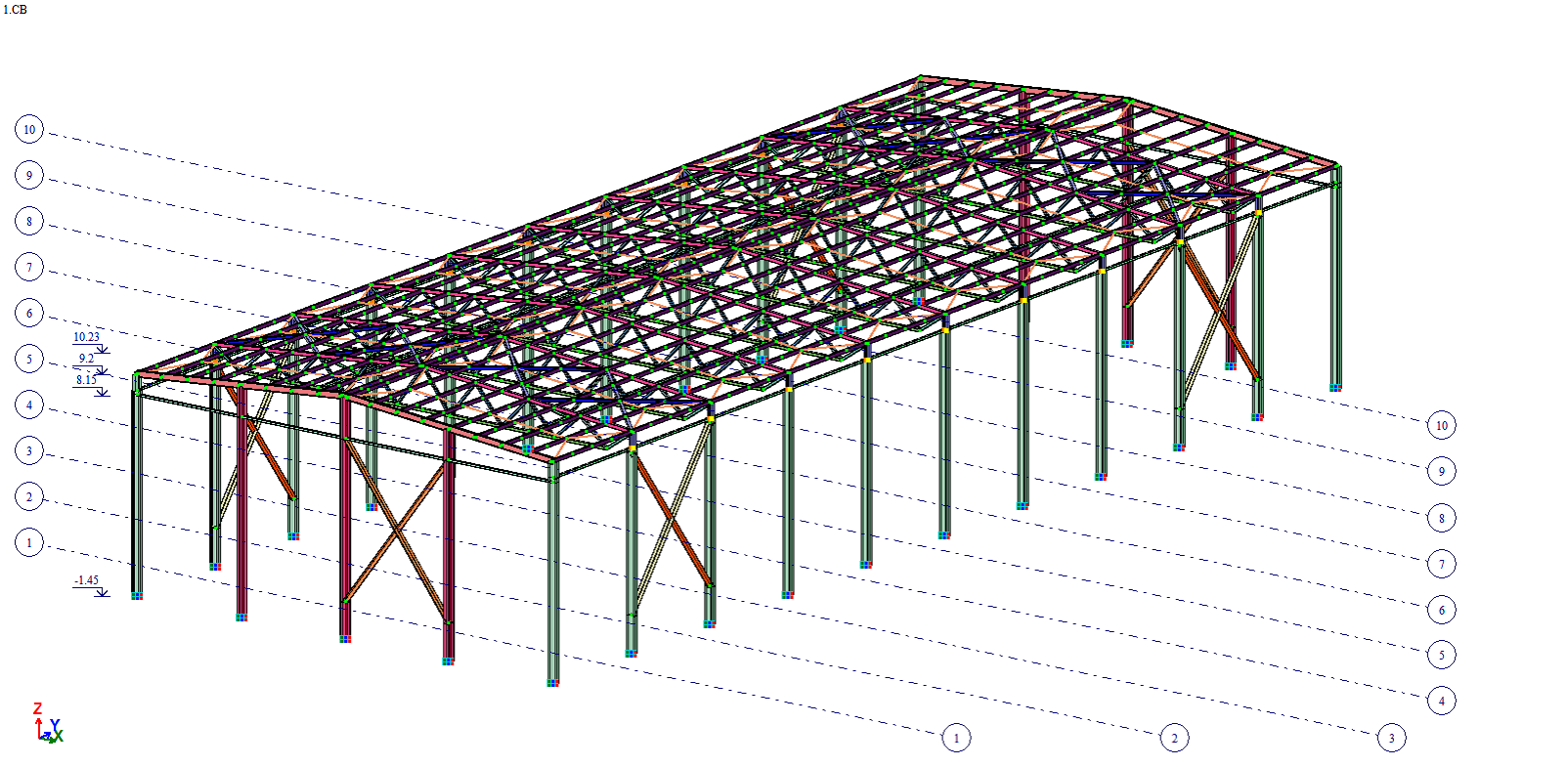1568x767 pixels.
Task: Select grid bubble 1 in the bottom bubble row
Action: [956, 738]
